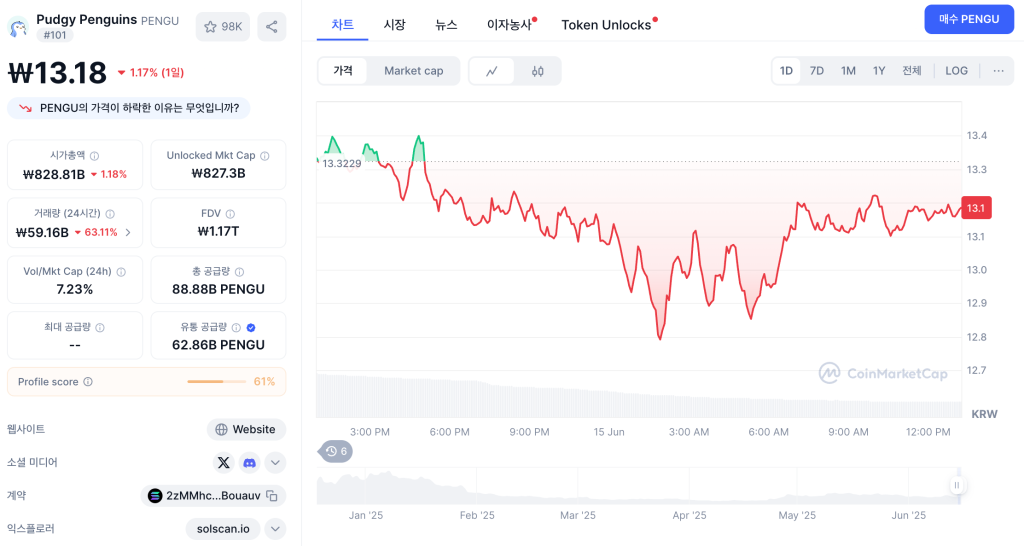
Task: Show info tooltip for Vol/Mkt Cap (24h)
Action: [x=121, y=272]
